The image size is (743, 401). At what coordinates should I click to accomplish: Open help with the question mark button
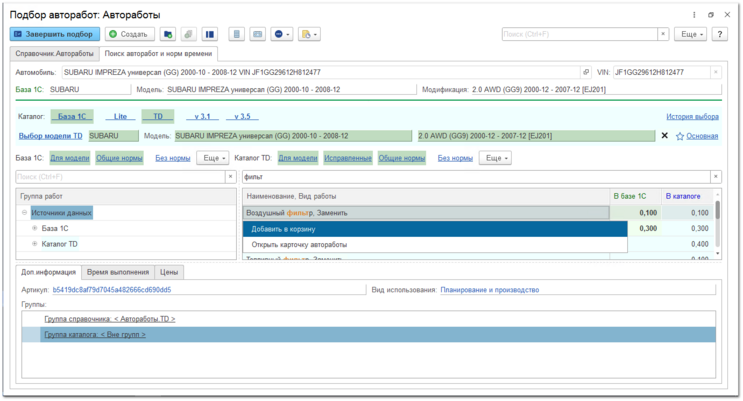[720, 34]
